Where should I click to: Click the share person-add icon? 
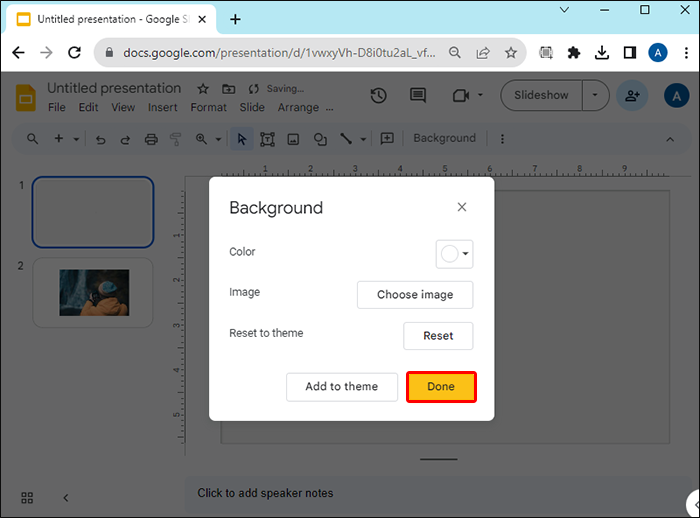point(632,96)
